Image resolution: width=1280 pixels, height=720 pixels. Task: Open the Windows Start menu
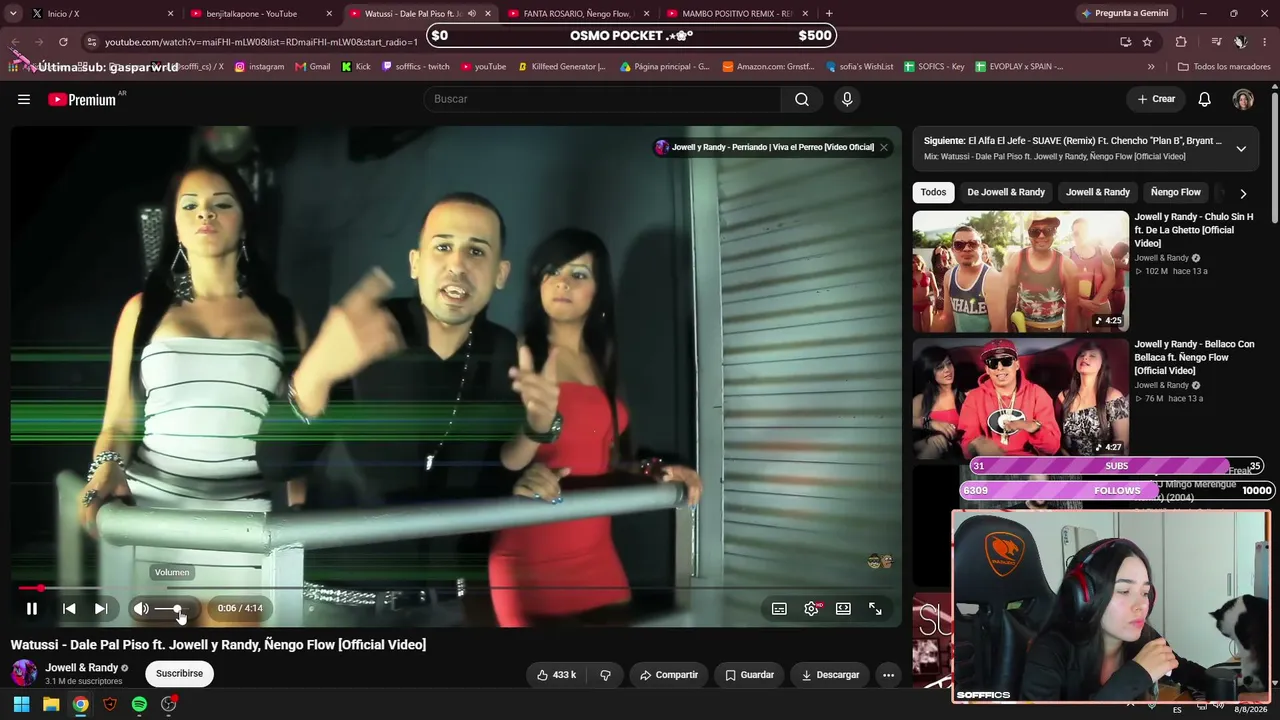coord(21,704)
